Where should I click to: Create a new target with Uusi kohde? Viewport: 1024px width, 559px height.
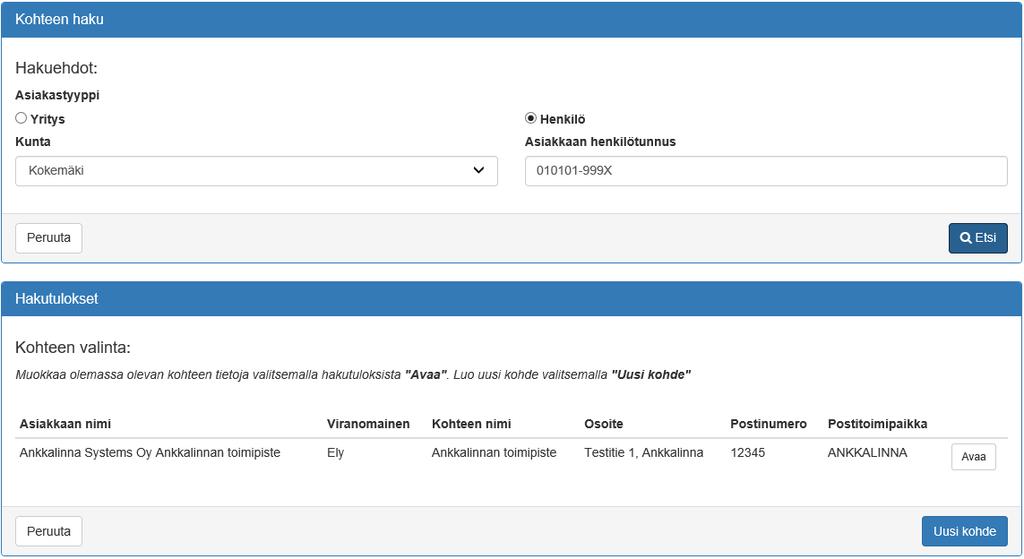[x=965, y=532]
